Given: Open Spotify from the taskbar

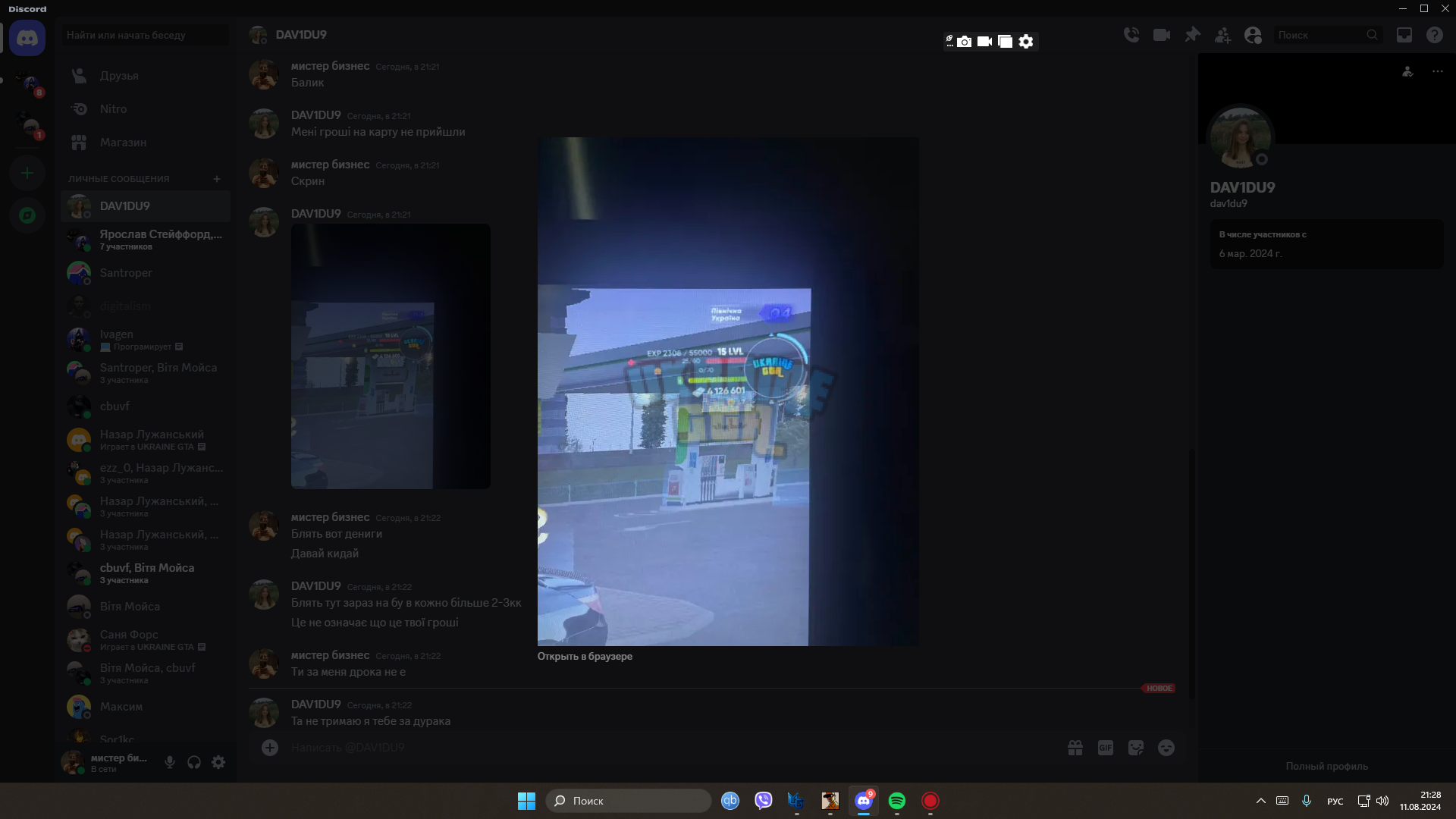Looking at the screenshot, I should (x=897, y=801).
